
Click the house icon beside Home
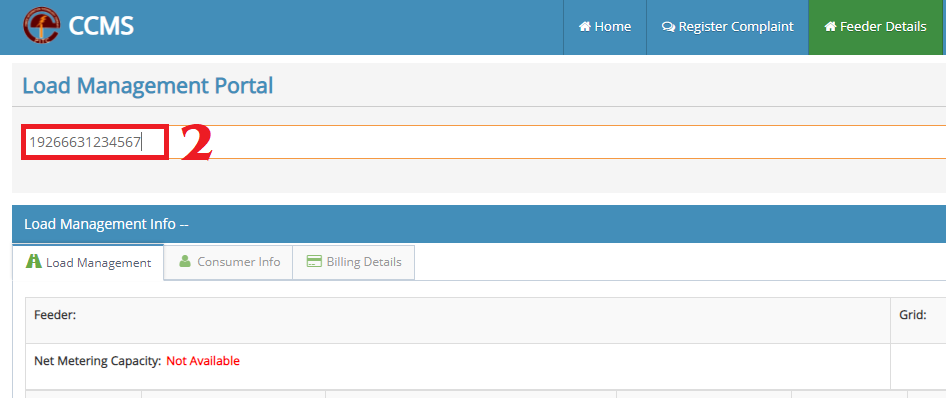(584, 27)
